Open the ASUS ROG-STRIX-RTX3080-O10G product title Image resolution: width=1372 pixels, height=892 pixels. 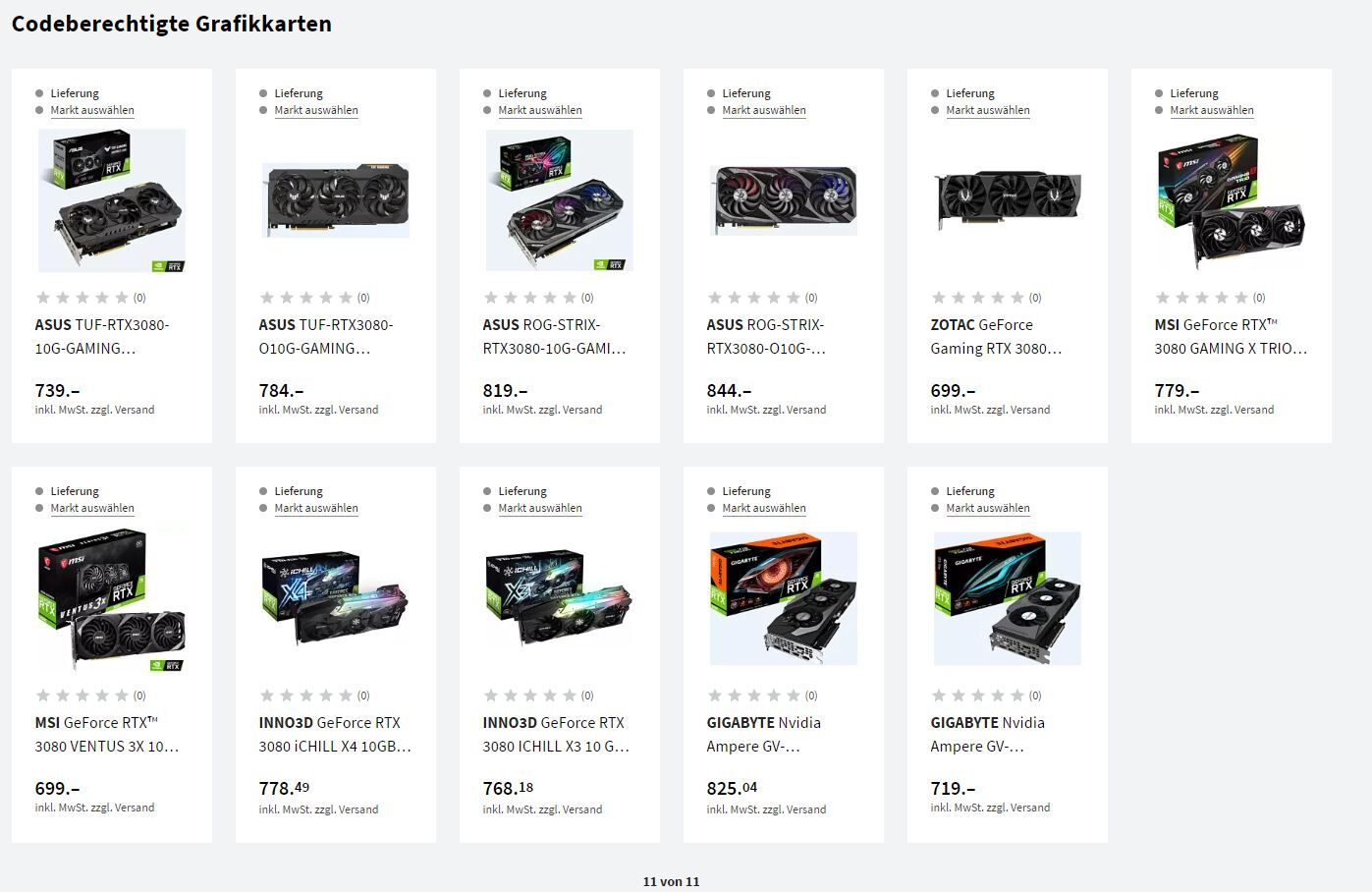766,336
